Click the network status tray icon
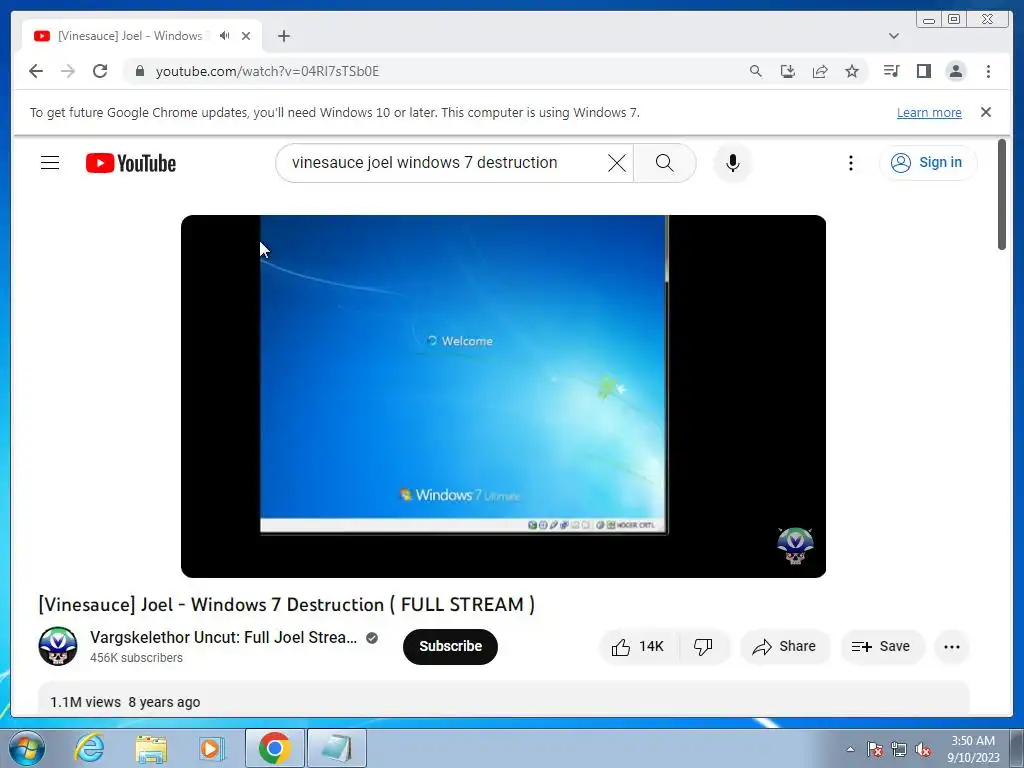 (x=899, y=749)
